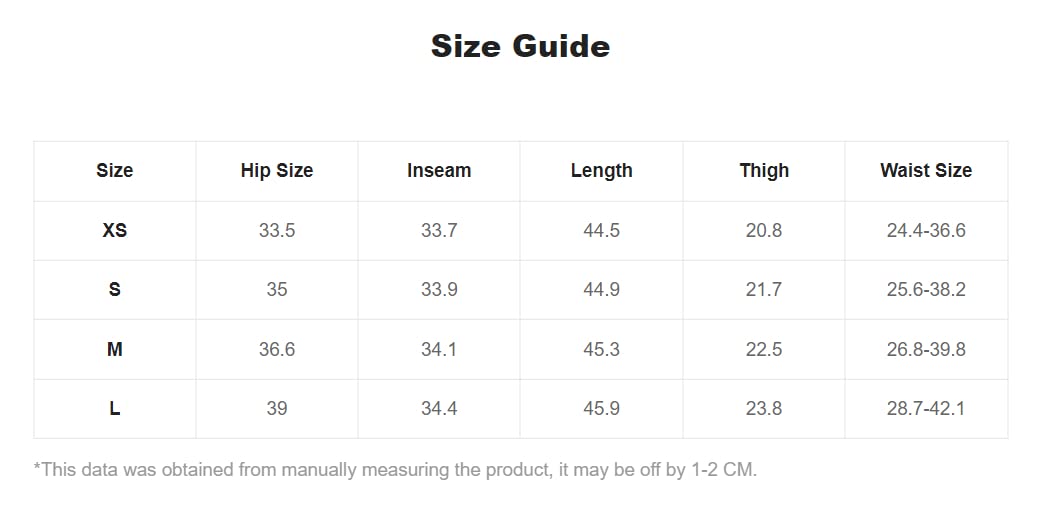1045x514 pixels.
Task: Select the Size column header
Action: point(115,171)
